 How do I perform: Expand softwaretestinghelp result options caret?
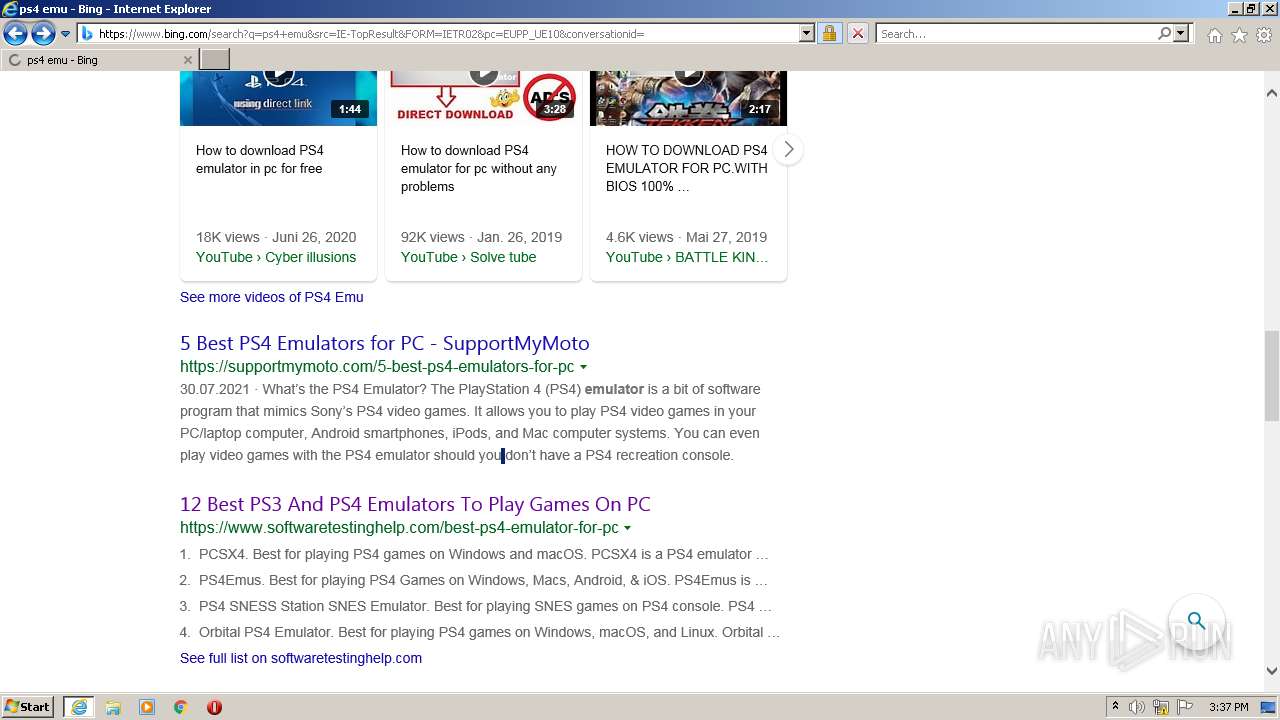pyautogui.click(x=627, y=528)
